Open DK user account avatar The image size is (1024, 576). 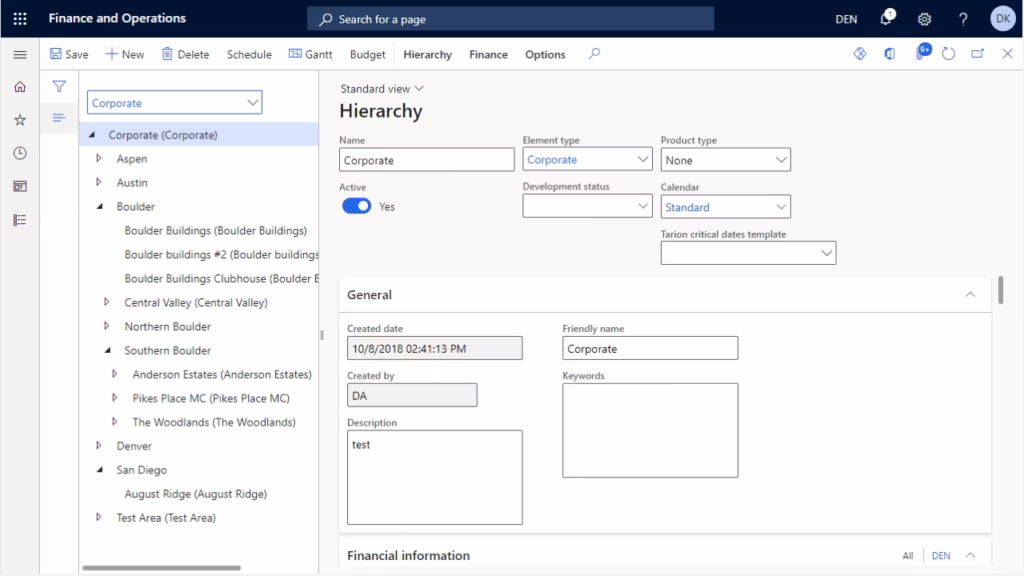[x=1002, y=19]
